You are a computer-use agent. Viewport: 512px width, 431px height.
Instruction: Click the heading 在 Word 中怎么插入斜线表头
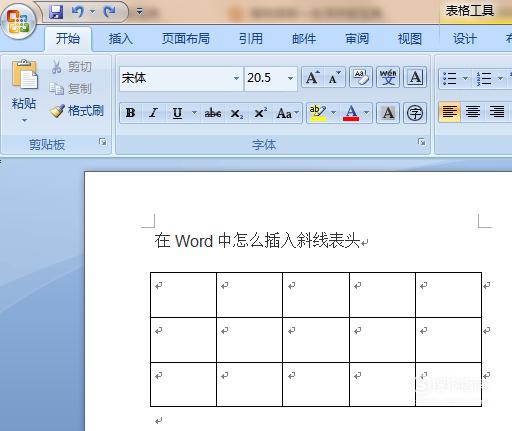[257, 241]
